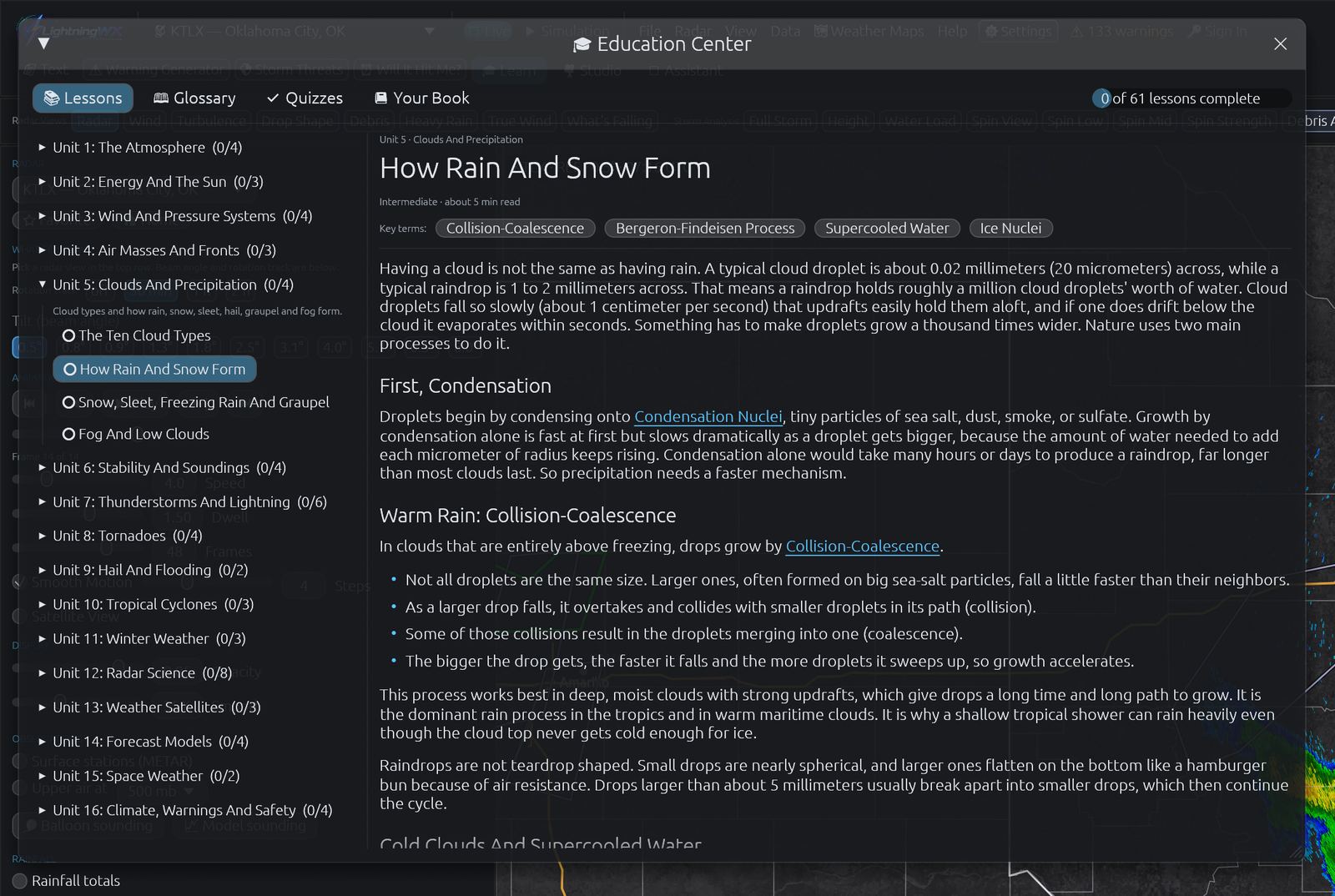Open the Your Book tab

click(x=422, y=98)
